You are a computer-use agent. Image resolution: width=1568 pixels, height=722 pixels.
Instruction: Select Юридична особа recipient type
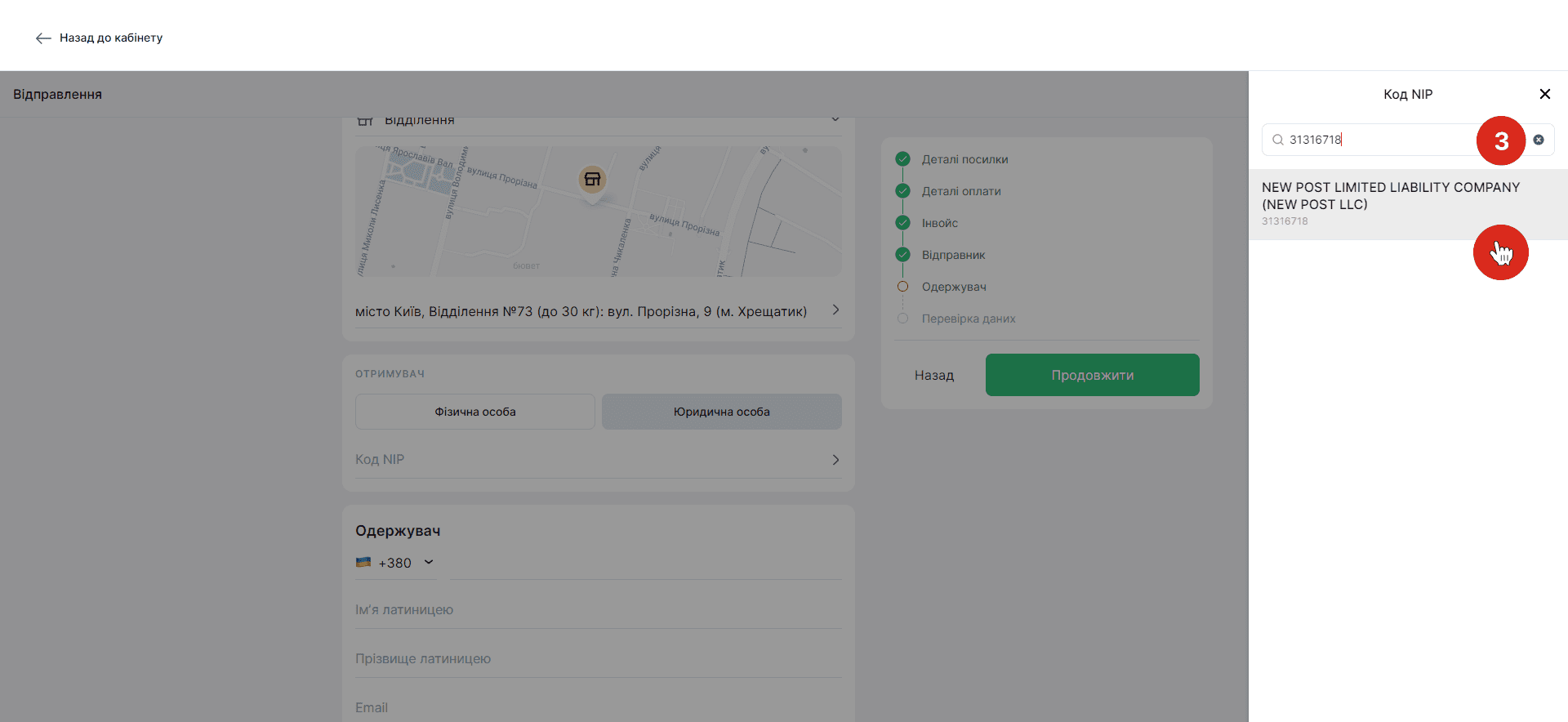click(721, 412)
